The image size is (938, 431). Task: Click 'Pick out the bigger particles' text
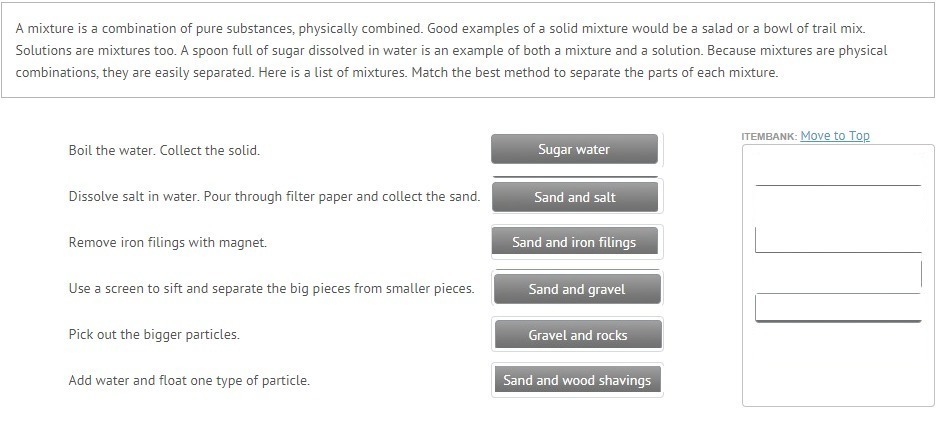point(154,334)
